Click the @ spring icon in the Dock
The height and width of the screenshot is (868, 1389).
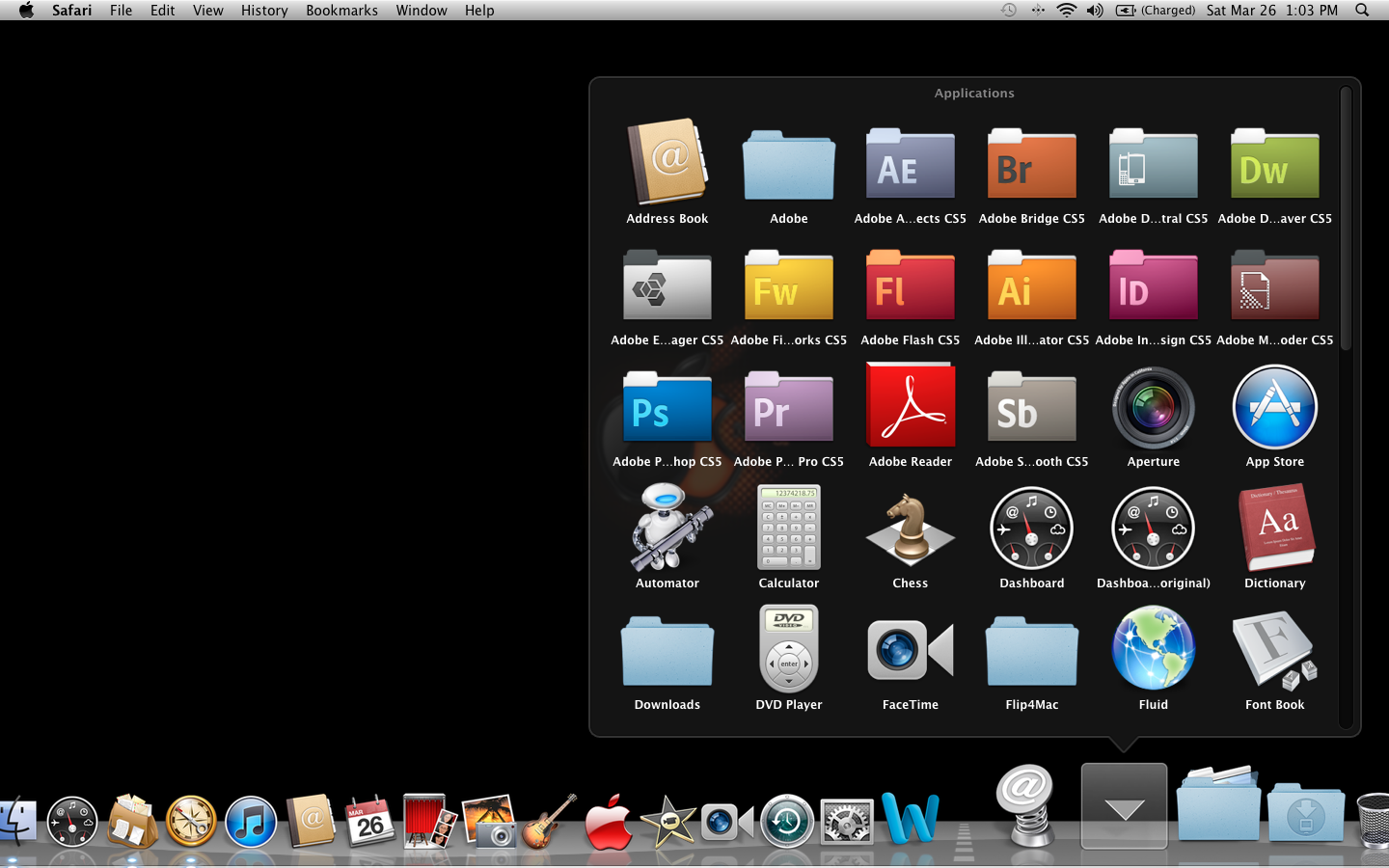(1024, 806)
